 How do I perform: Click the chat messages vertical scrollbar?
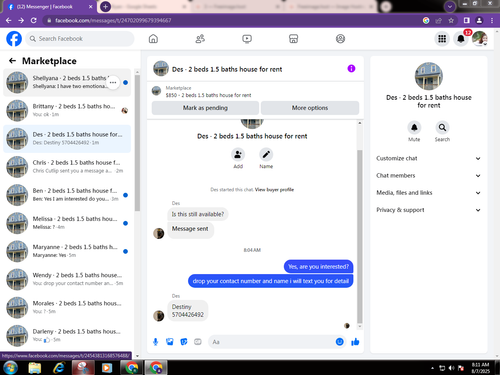tap(360, 237)
